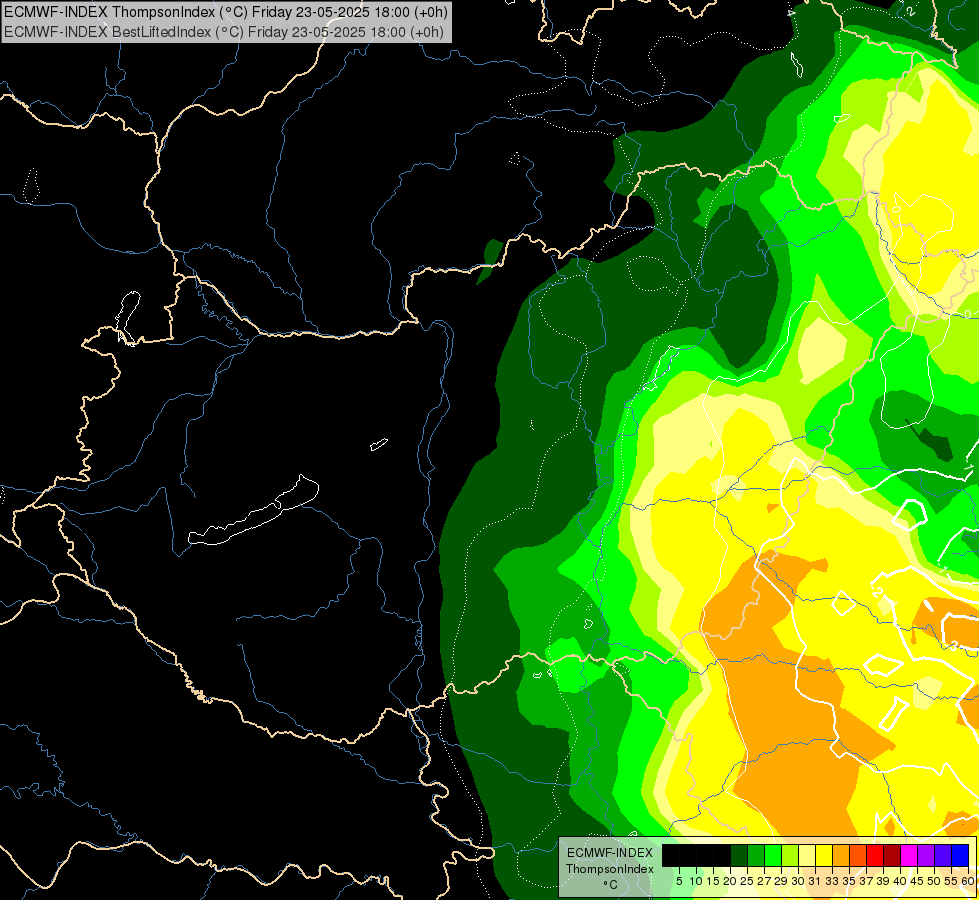This screenshot has height=900, width=979.
Task: Click the legend scale value 55
Action: coord(952,881)
